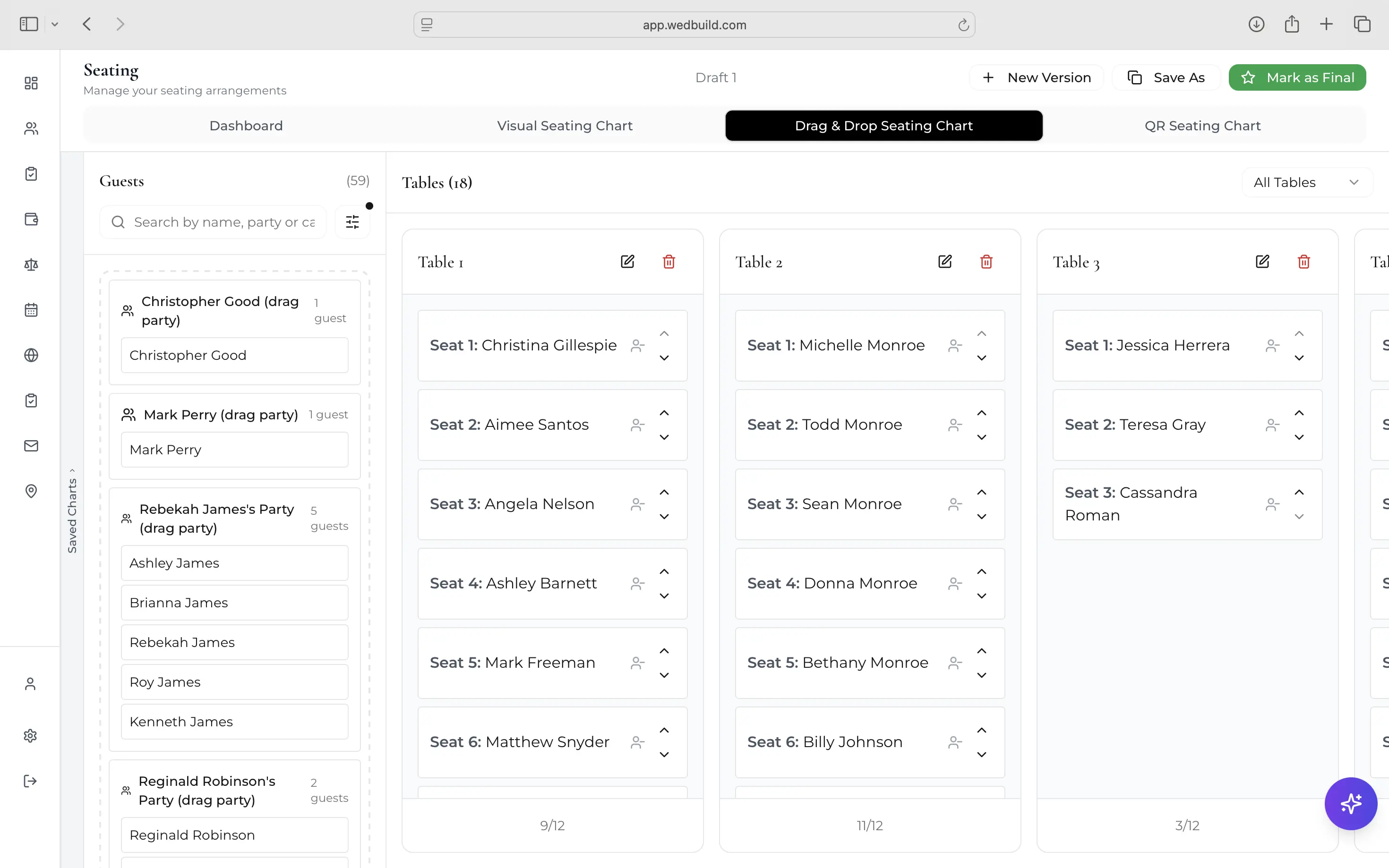Click Seat 6: Matthew Snyder card

click(552, 742)
